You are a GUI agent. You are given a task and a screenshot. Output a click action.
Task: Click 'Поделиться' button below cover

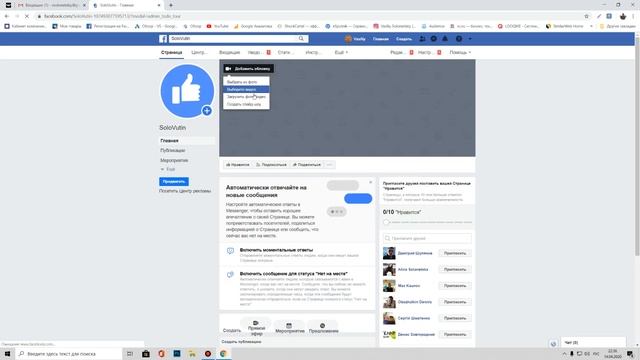pyautogui.click(x=307, y=164)
